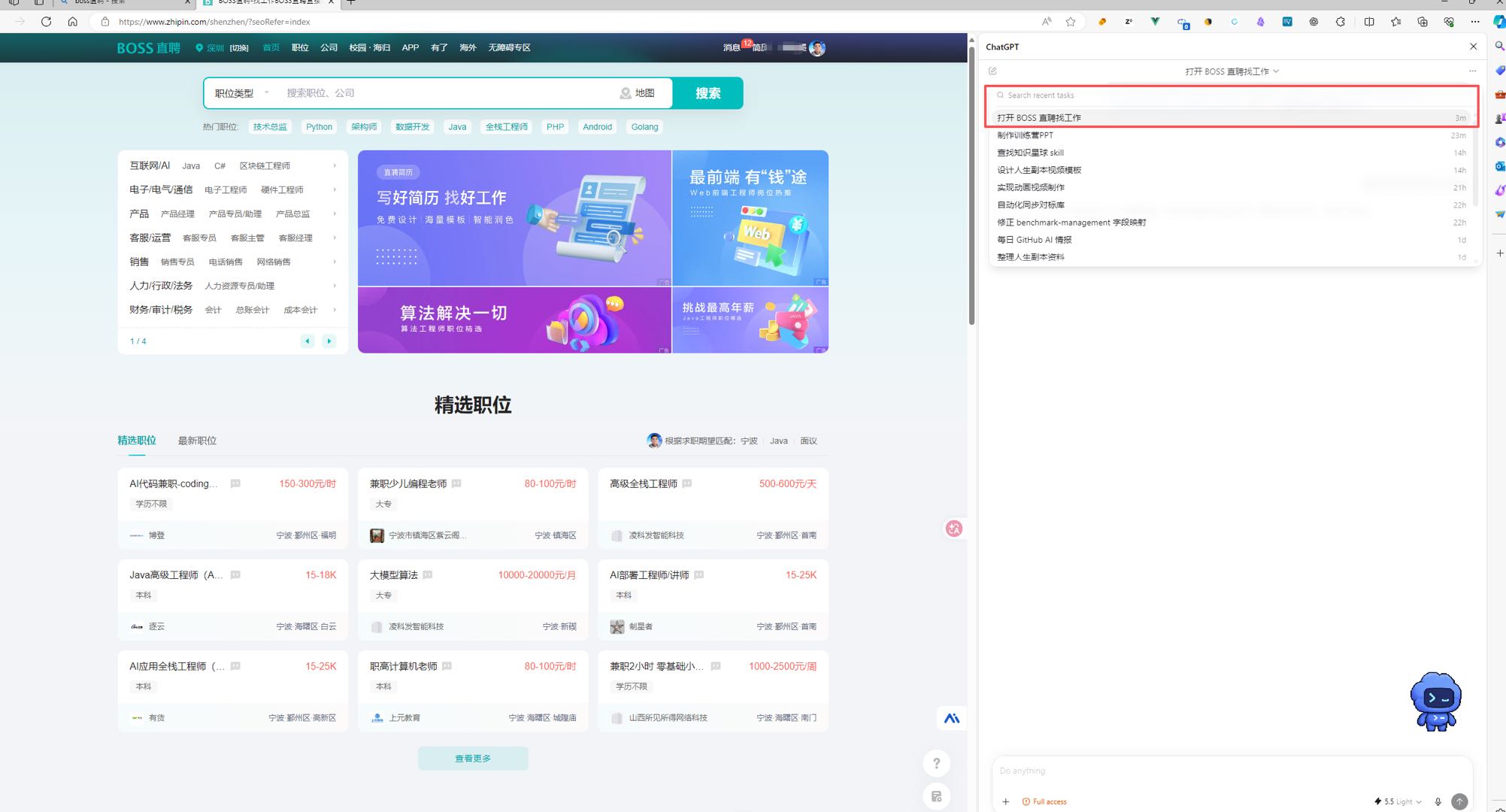The image size is (1506, 812).
Task: Click the Full access permission label
Action: (x=1044, y=801)
